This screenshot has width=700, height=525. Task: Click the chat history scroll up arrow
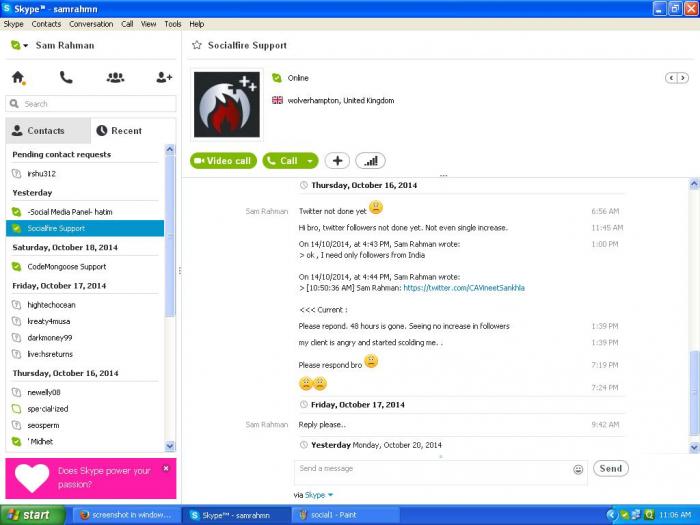(694, 183)
